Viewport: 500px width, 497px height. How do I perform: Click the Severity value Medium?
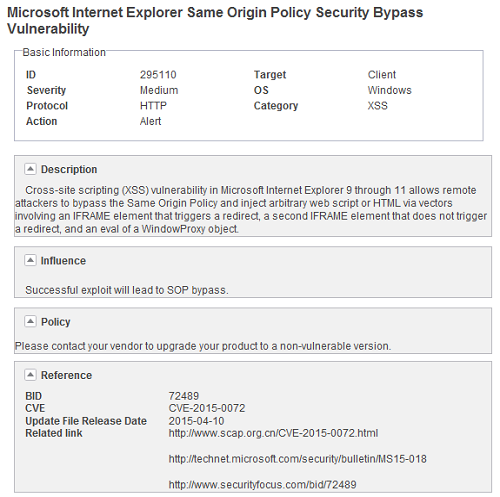tap(159, 90)
